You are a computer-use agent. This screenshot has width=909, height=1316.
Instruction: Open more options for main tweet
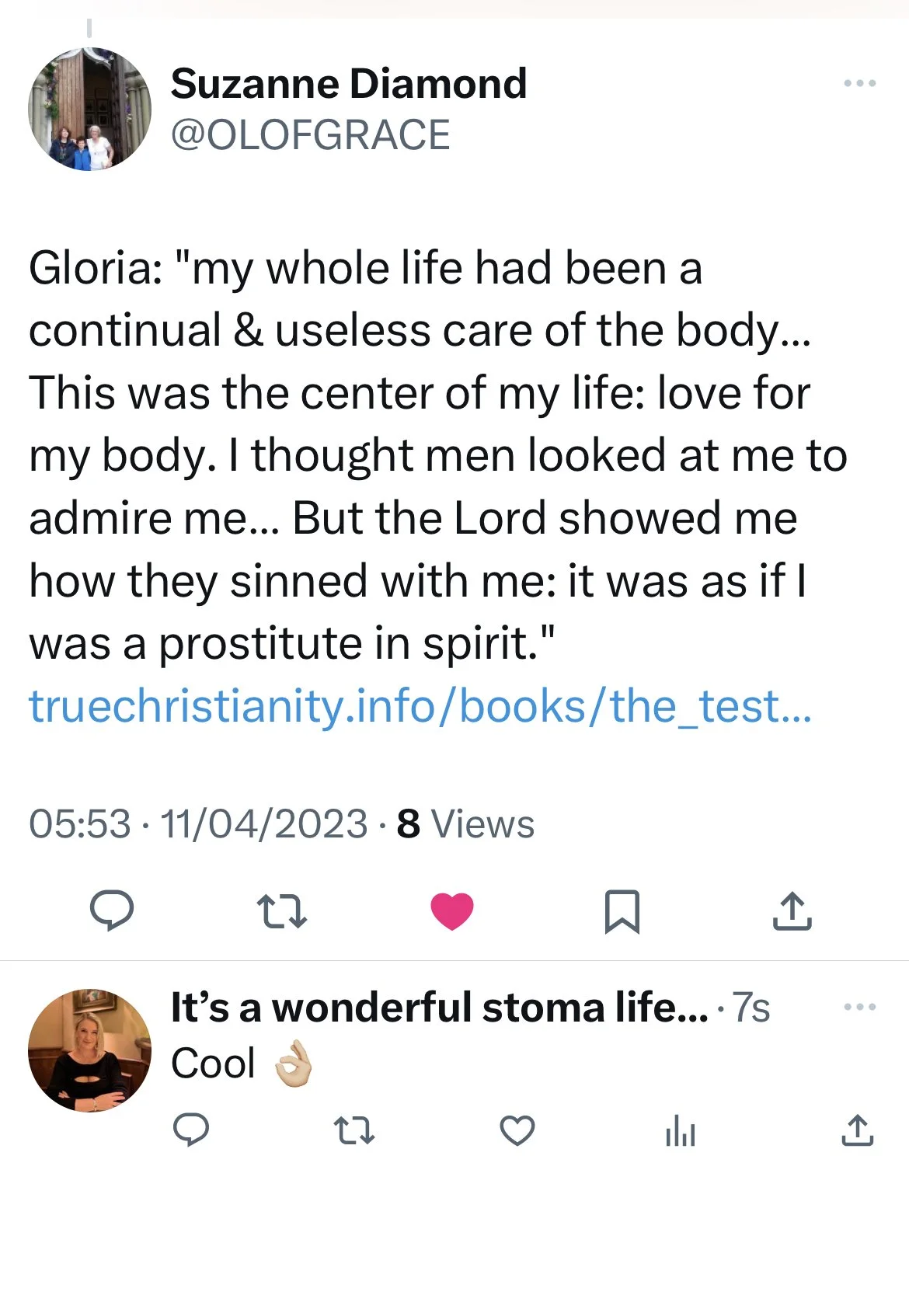pos(860,83)
